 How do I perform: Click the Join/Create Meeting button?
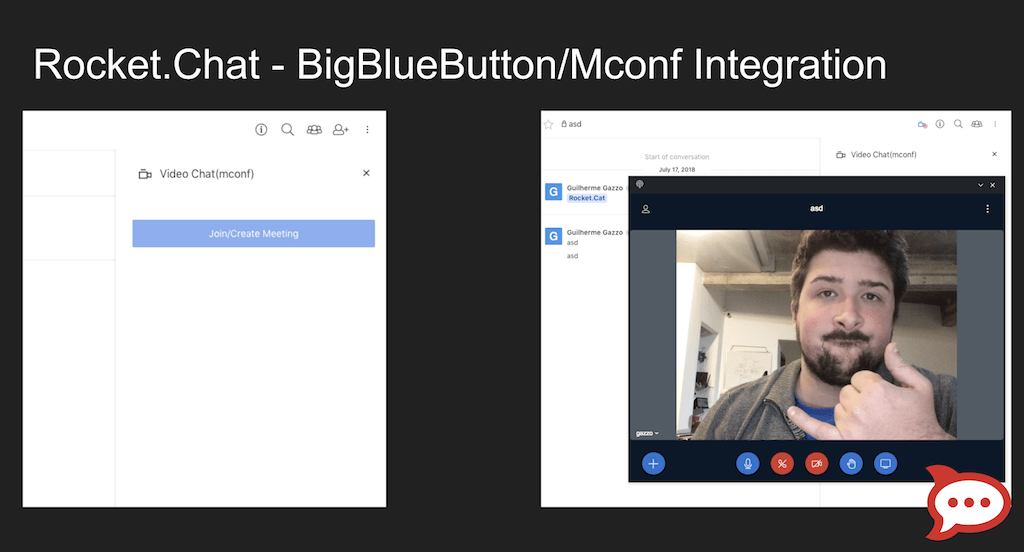[253, 233]
